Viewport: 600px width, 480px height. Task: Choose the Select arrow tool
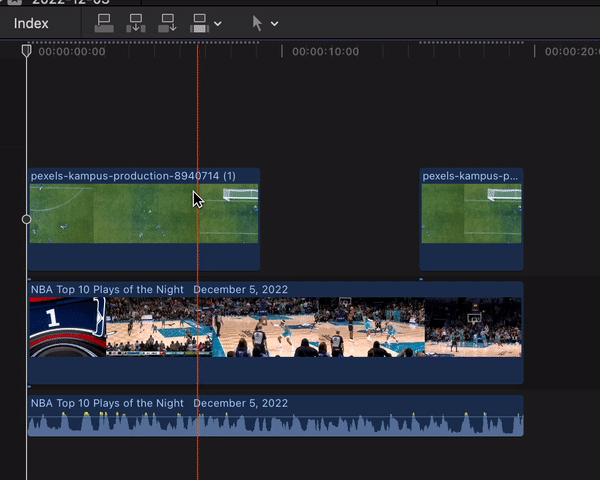click(x=257, y=23)
